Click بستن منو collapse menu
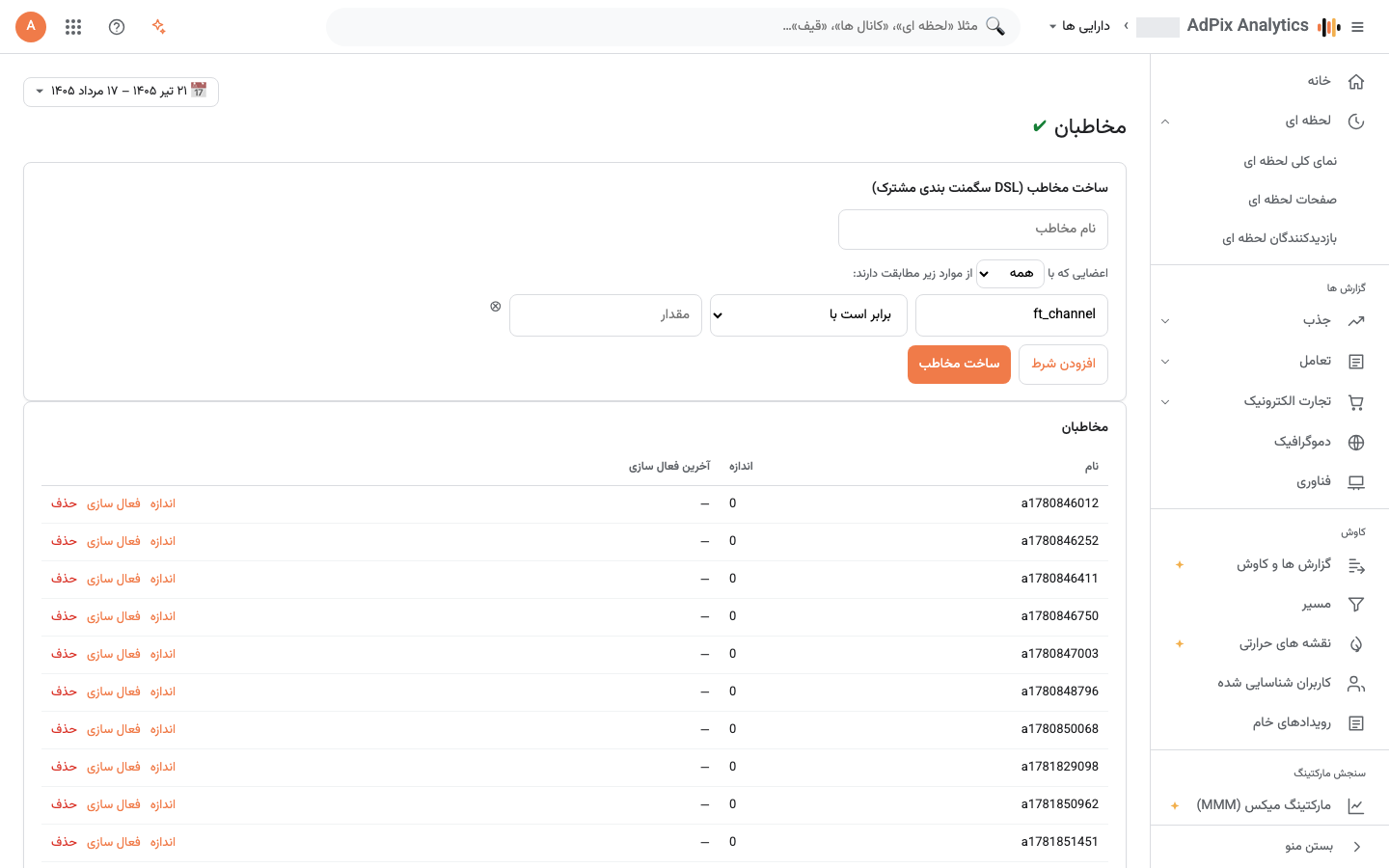Image resolution: width=1389 pixels, height=868 pixels. point(1309,847)
